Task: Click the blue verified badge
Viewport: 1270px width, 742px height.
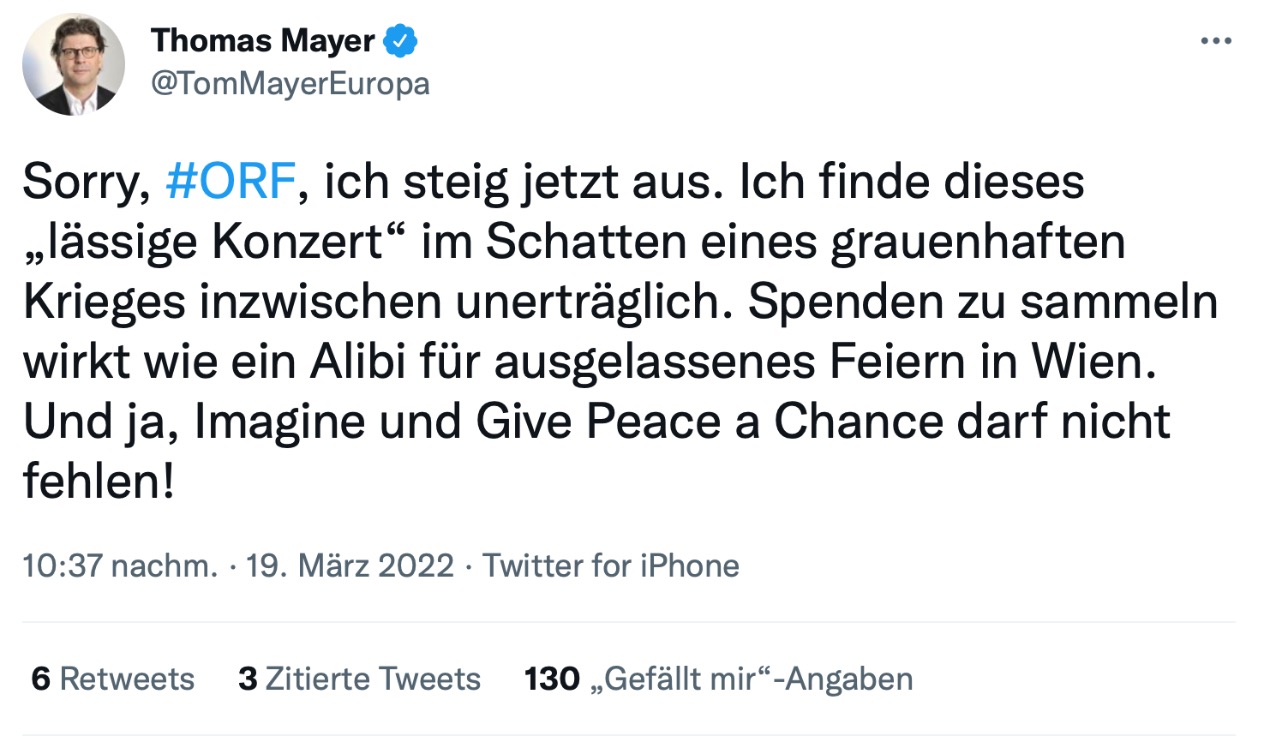Action: point(402,42)
